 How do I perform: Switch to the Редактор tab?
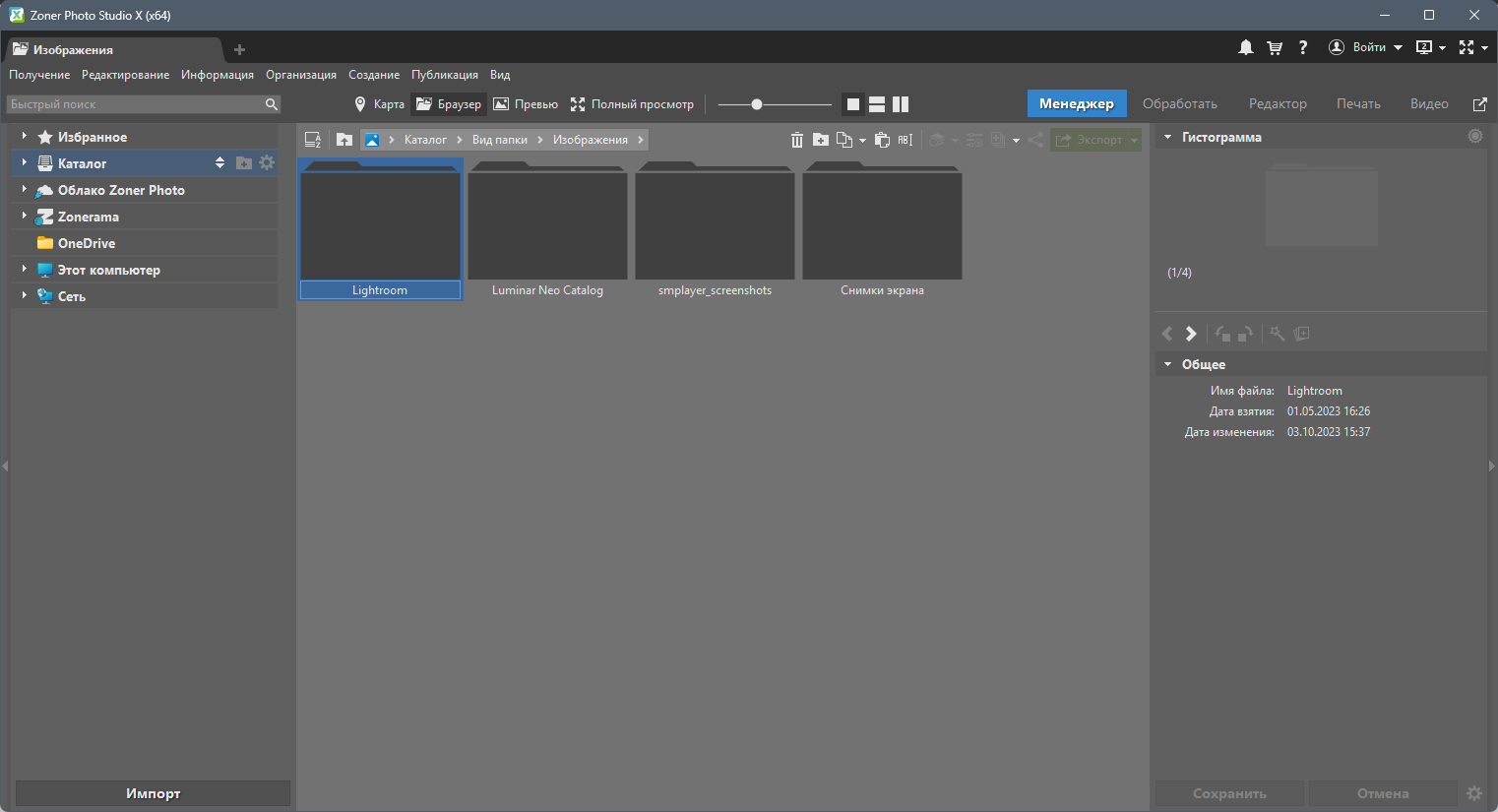pos(1277,102)
